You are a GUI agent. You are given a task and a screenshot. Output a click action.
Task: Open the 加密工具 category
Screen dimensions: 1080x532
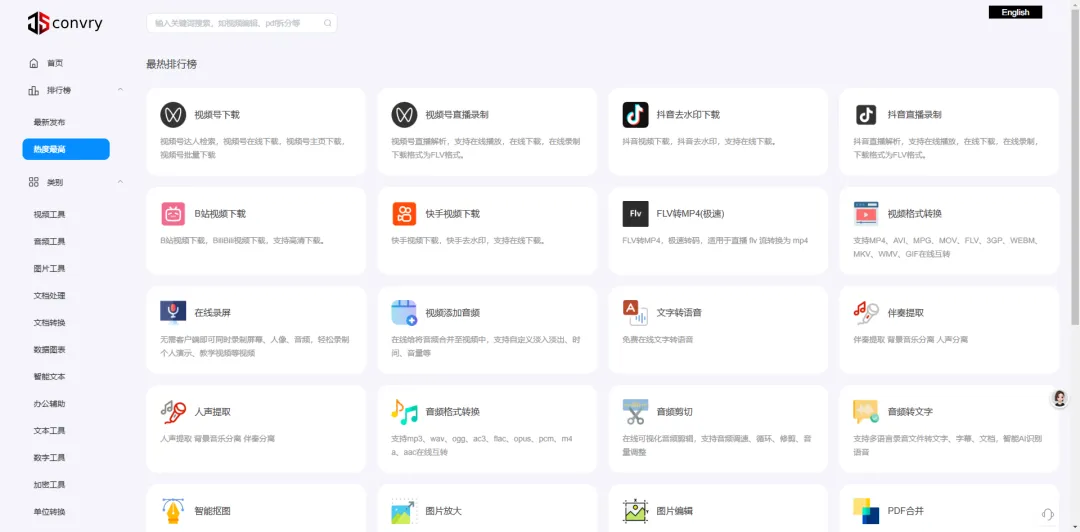pos(50,484)
